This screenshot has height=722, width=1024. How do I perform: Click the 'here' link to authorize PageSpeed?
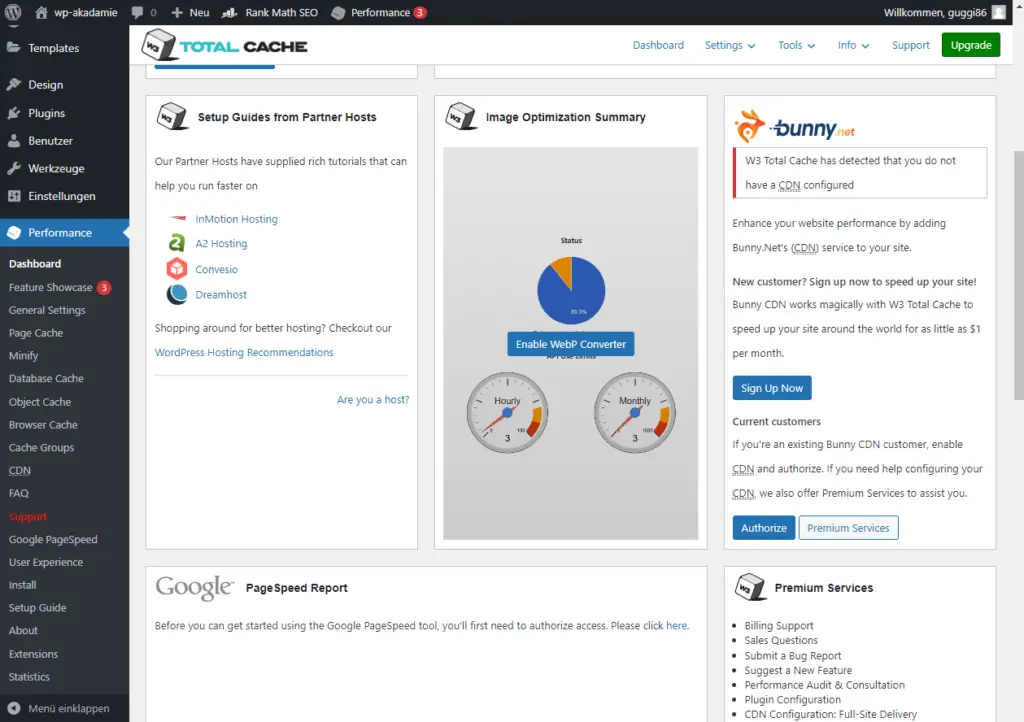click(677, 625)
